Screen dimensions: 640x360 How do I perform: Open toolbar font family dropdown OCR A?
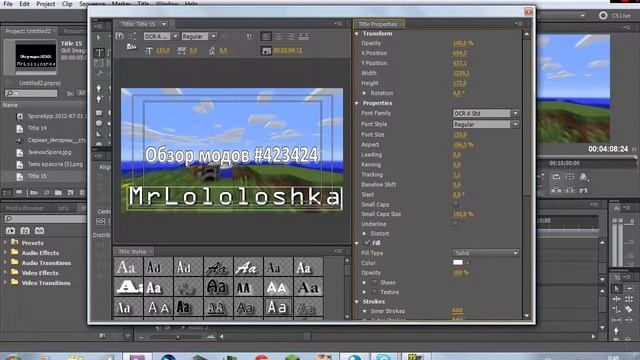[x=161, y=36]
